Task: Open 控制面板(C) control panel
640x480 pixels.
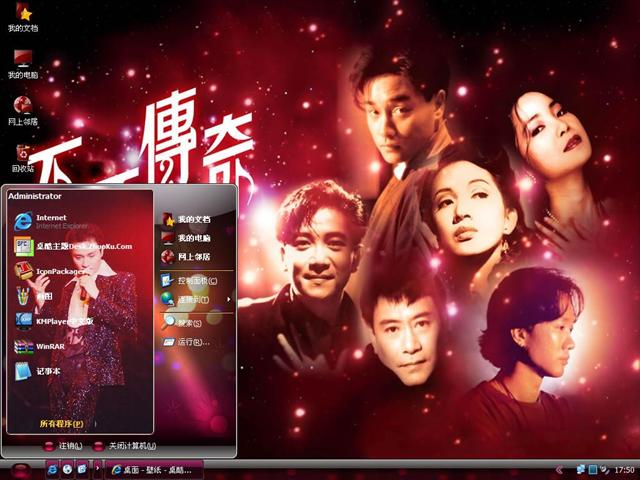Action: pyautogui.click(x=189, y=280)
